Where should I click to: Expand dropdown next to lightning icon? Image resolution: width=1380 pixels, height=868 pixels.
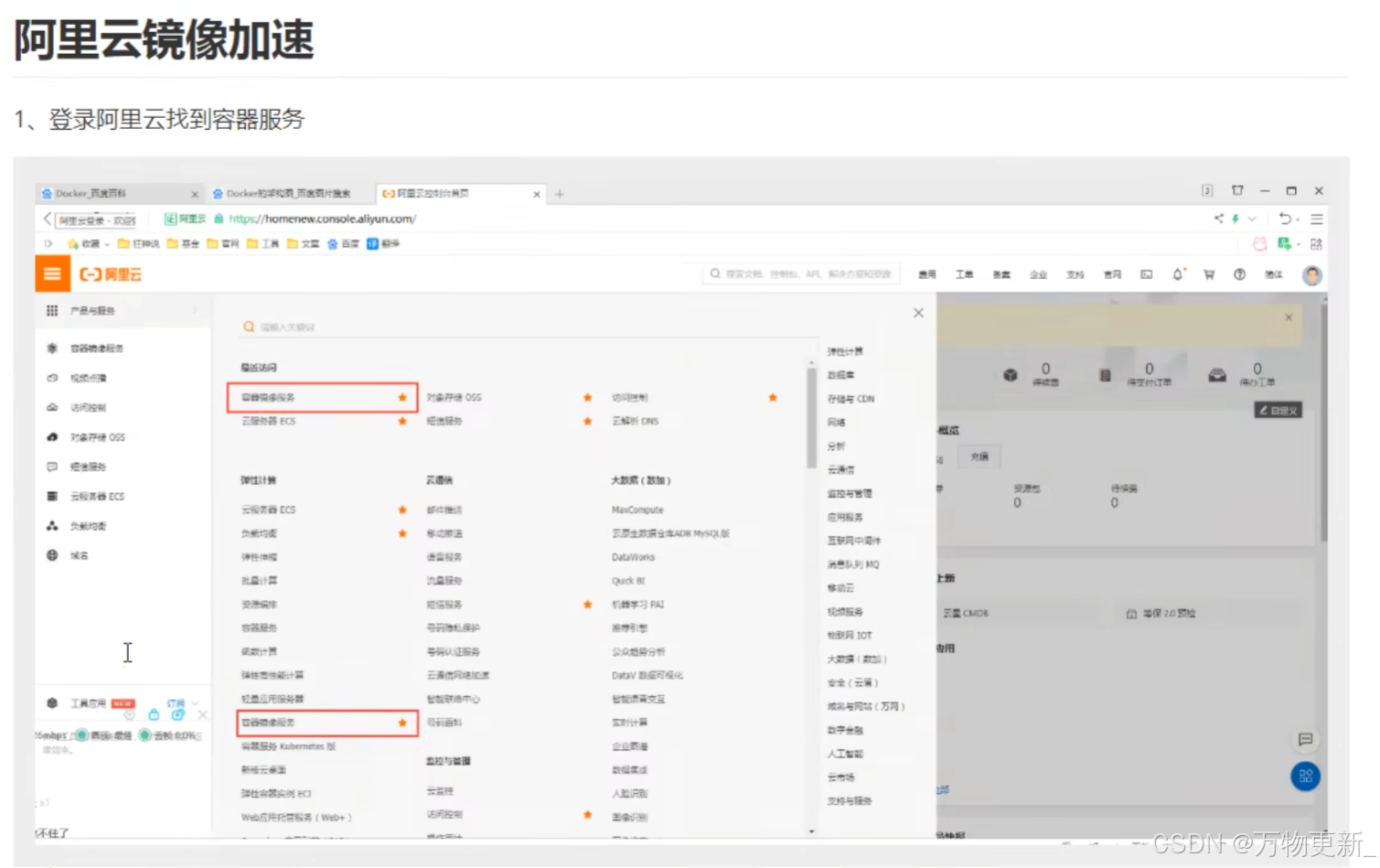(1252, 219)
